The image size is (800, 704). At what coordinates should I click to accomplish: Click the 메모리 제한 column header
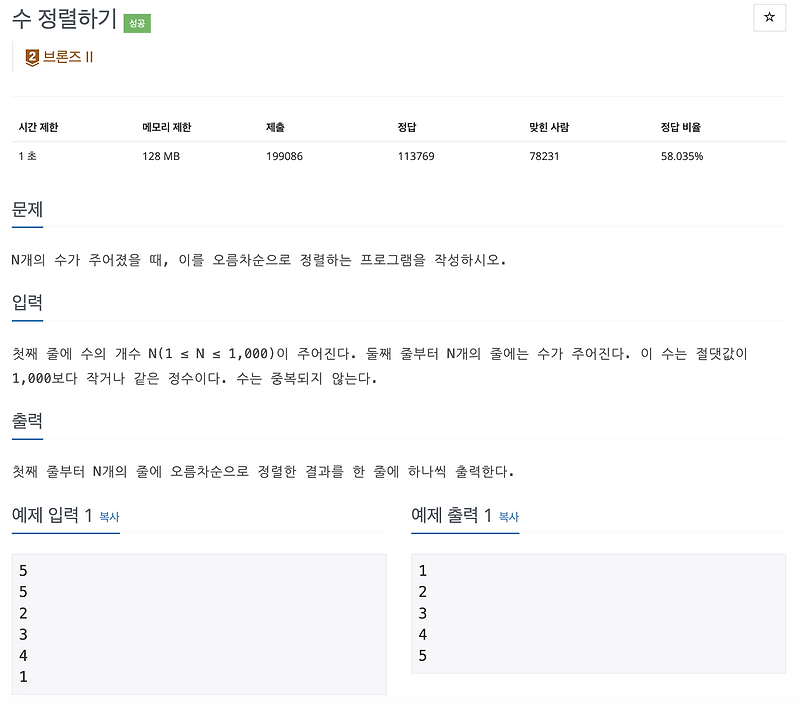tap(166, 127)
